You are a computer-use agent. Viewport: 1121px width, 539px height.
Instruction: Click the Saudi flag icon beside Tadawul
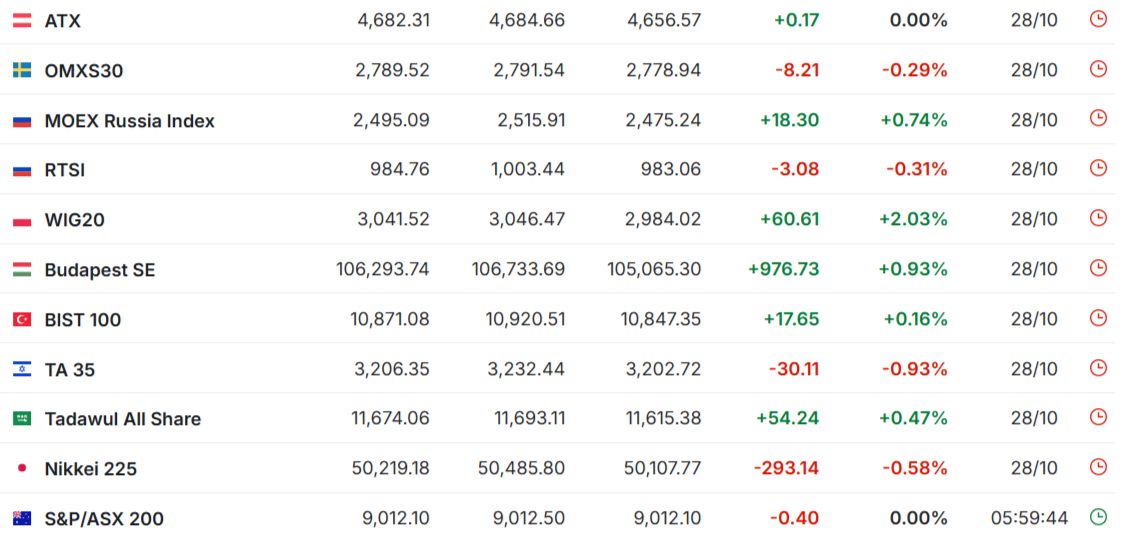tap(22, 419)
